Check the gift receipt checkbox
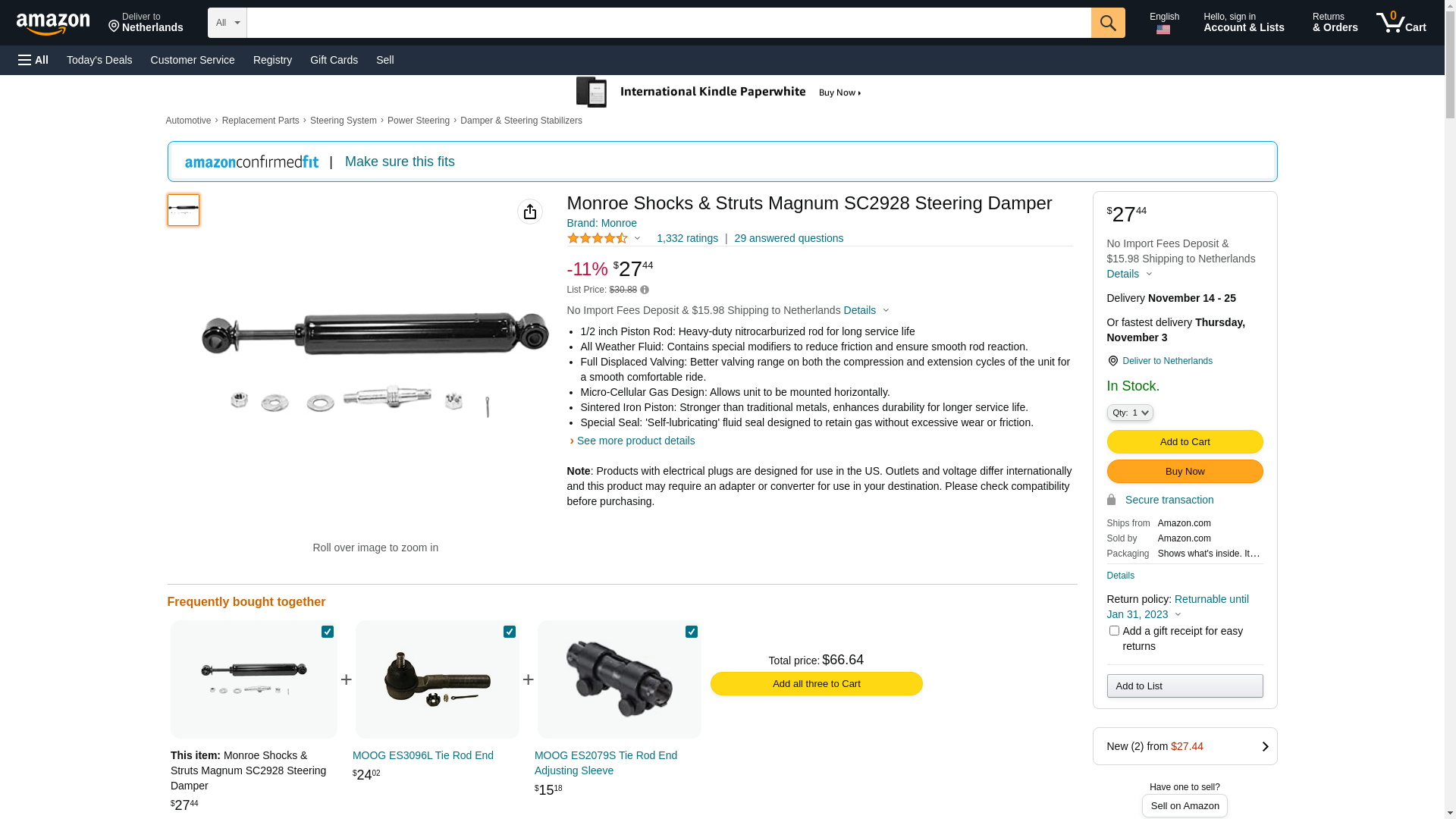This screenshot has width=1456, height=819. click(x=1114, y=631)
